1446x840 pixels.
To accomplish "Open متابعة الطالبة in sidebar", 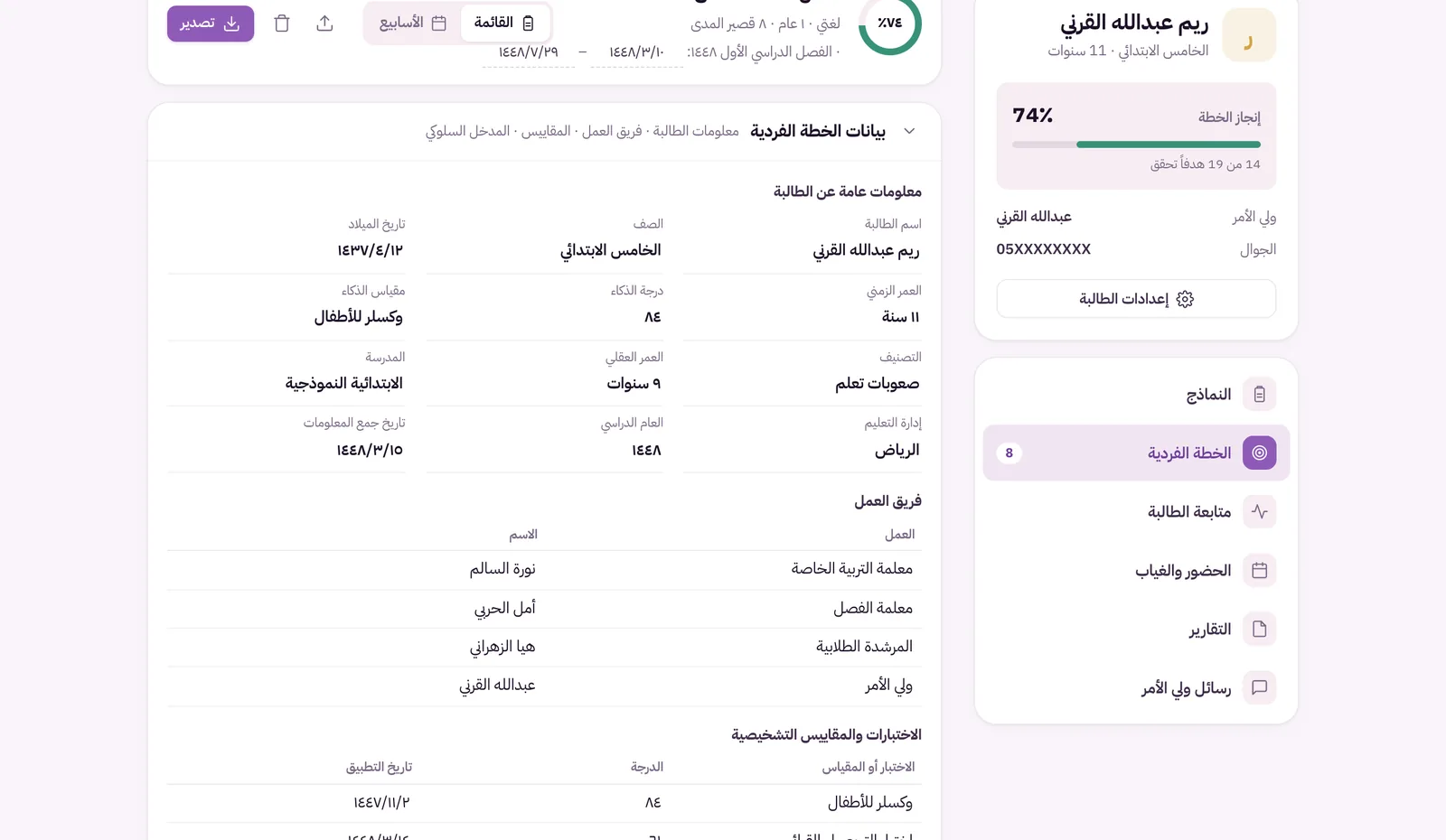I will (x=1136, y=512).
